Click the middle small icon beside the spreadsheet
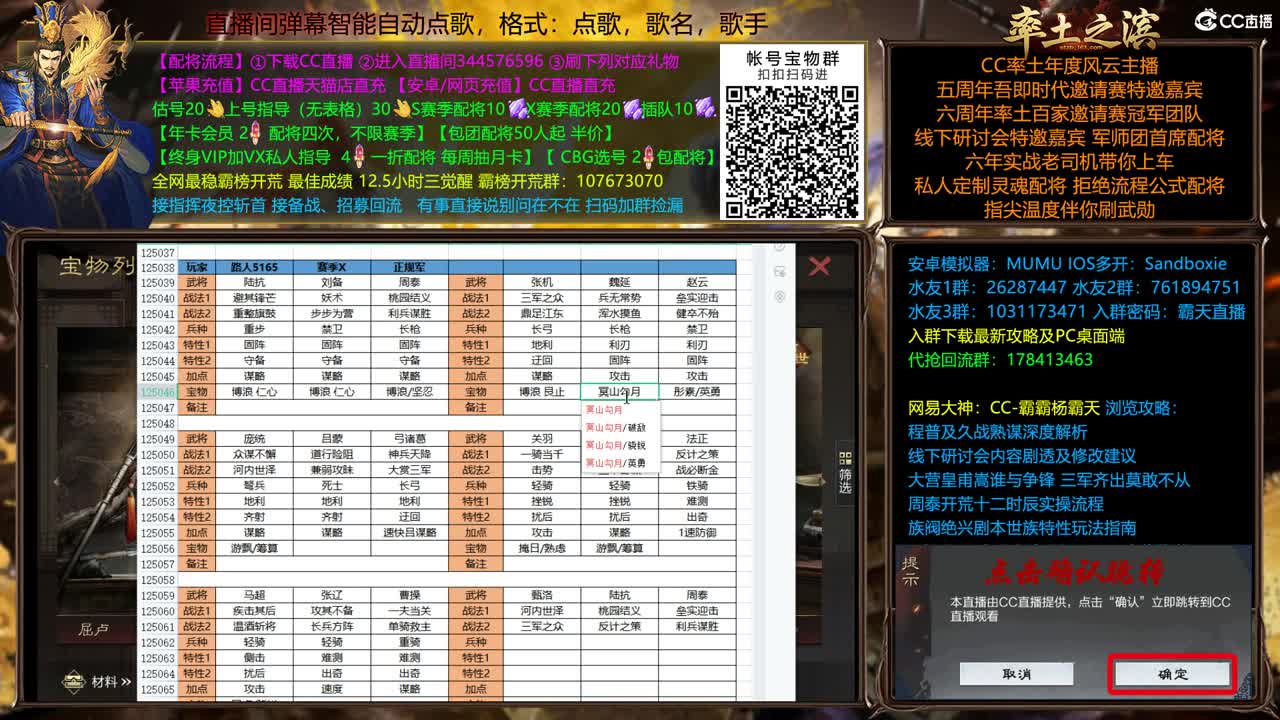Image resolution: width=1280 pixels, height=720 pixels. [780, 273]
